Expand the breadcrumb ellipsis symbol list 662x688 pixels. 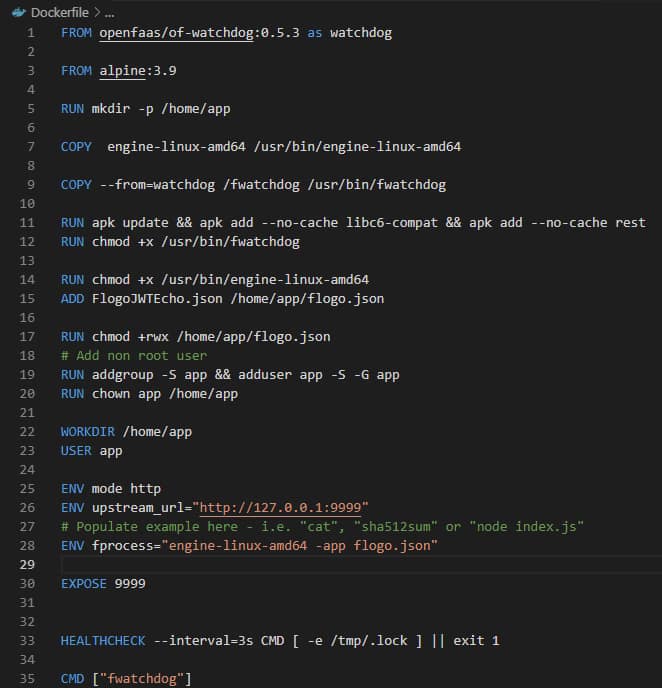(x=109, y=12)
